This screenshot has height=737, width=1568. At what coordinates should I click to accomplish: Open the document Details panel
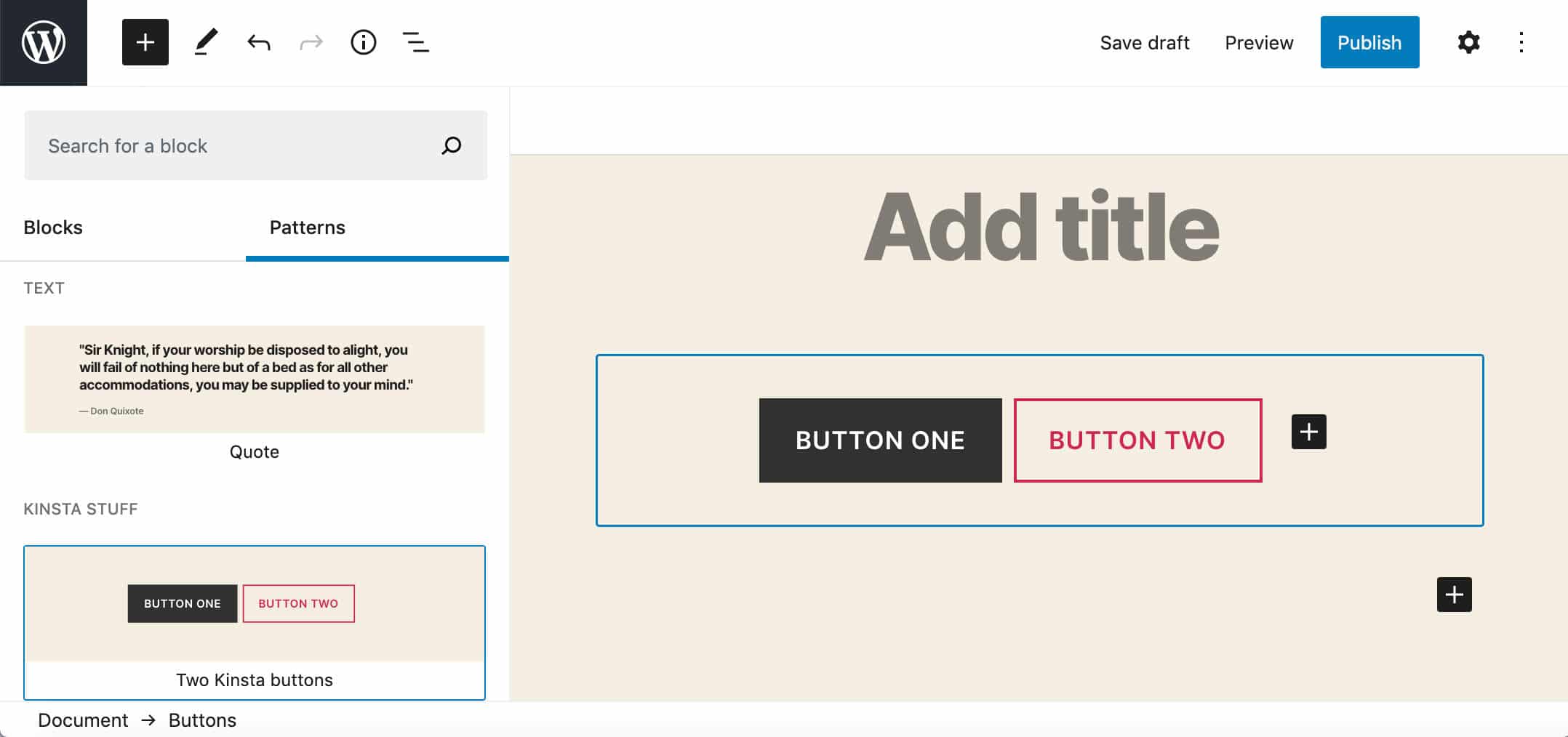(363, 41)
